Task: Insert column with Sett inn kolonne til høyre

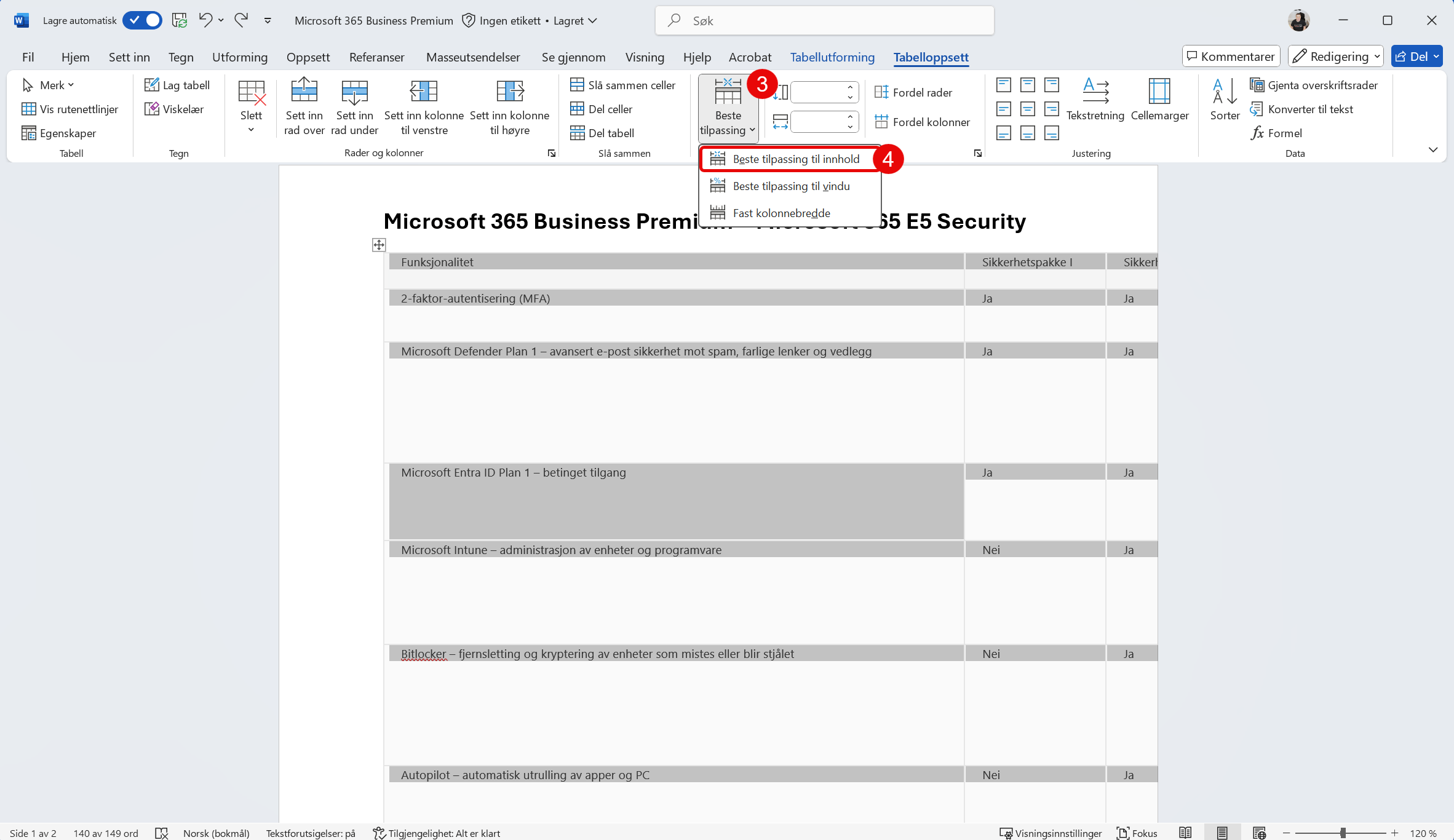Action: [x=509, y=90]
